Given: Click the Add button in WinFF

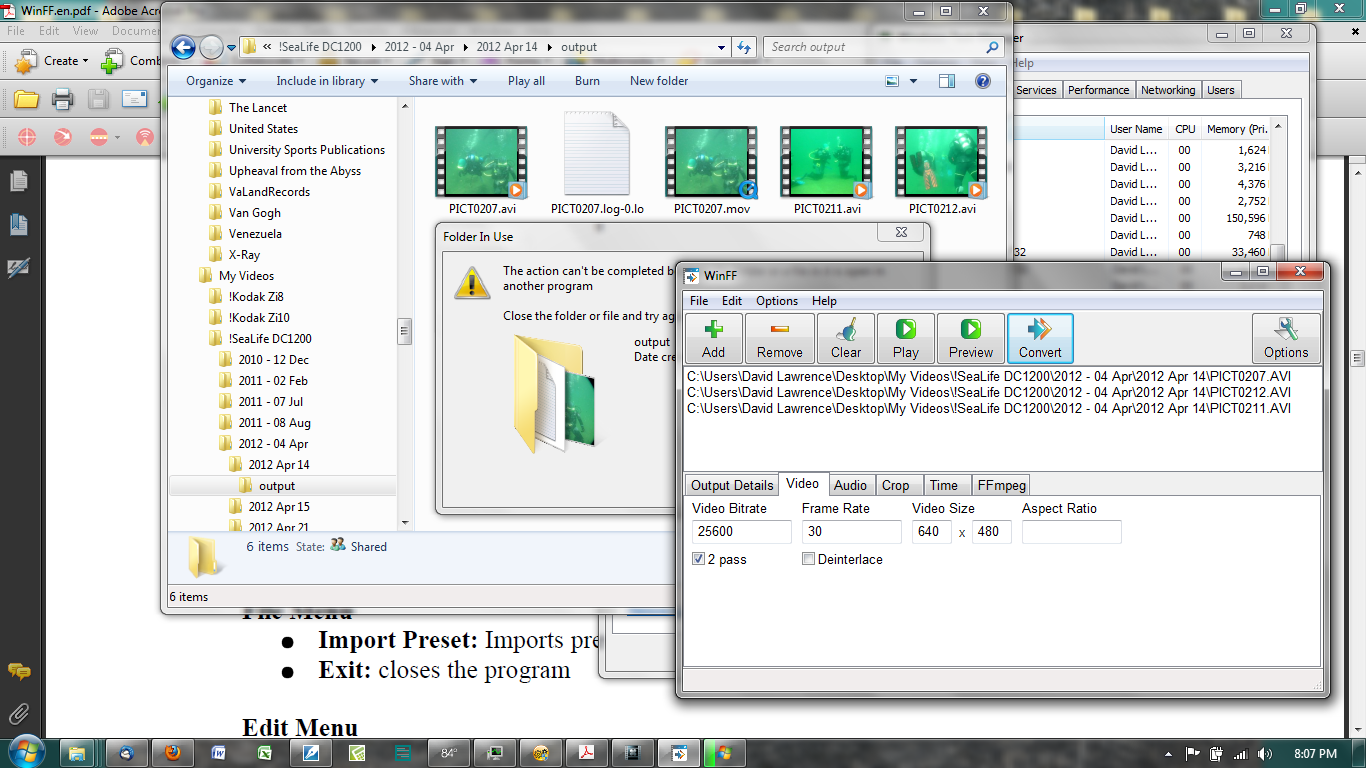Looking at the screenshot, I should point(713,338).
